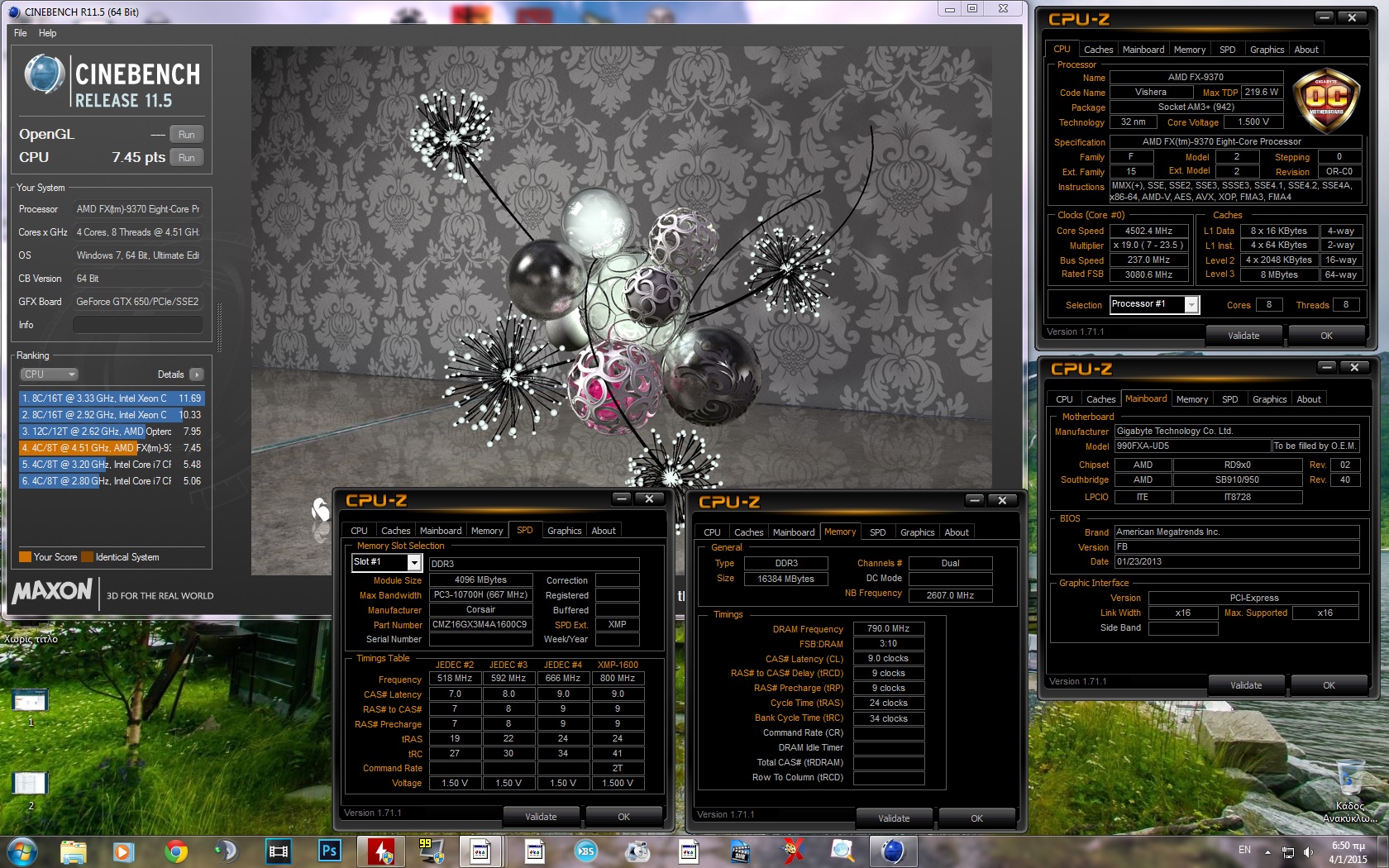Click the GFX Board GeForce GTX 650 field
Viewport: 1389px width, 868px height.
[138, 302]
